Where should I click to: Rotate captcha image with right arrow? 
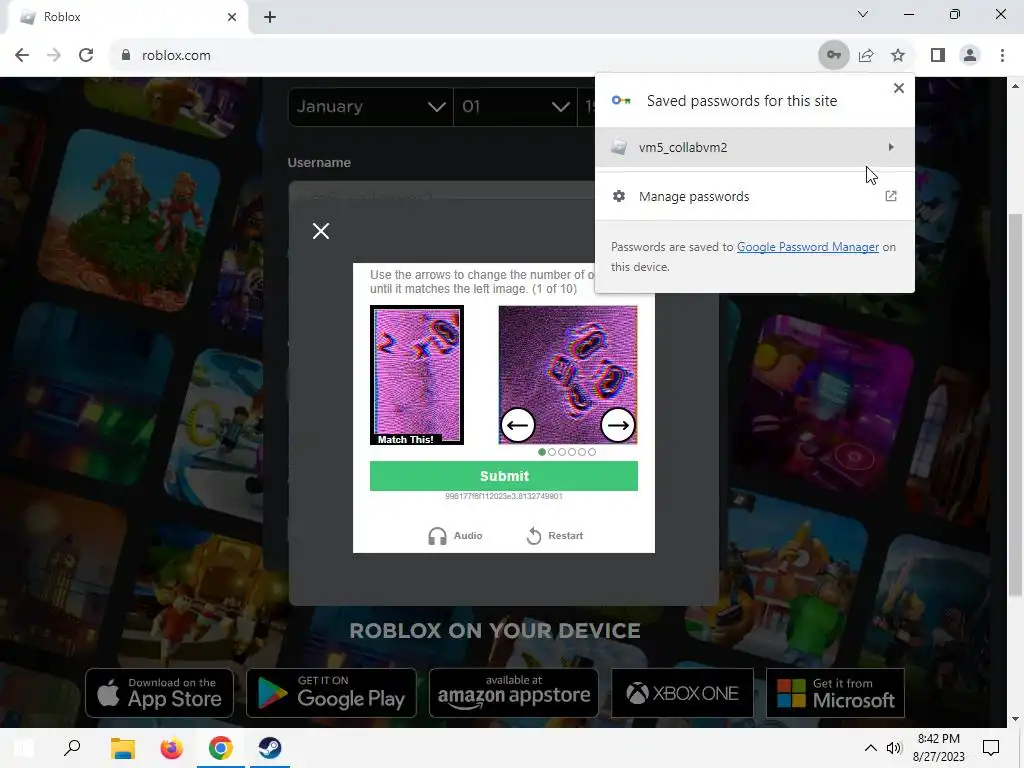click(x=617, y=425)
